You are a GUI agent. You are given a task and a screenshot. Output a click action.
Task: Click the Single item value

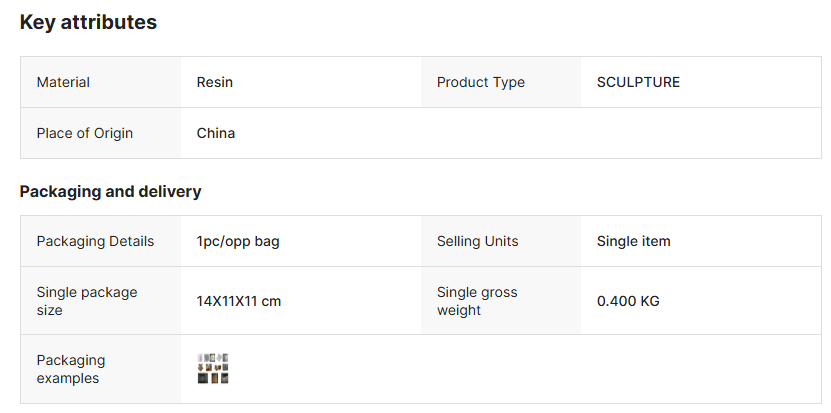(633, 241)
